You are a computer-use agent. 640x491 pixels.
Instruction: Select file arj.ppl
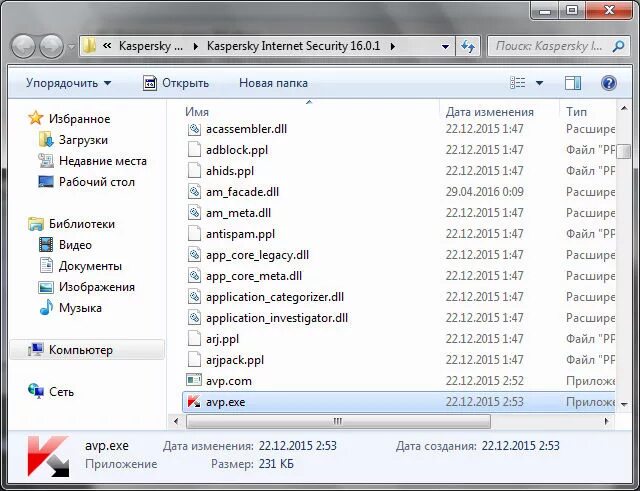[x=222, y=339]
